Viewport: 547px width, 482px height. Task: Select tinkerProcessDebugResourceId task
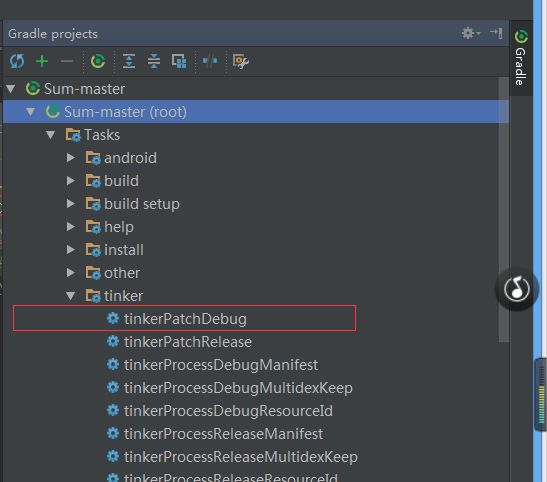(x=228, y=411)
